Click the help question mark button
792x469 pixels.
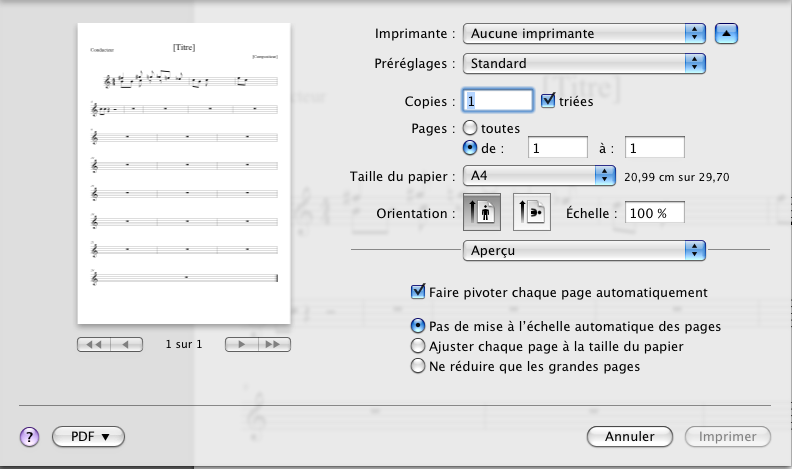(29, 437)
